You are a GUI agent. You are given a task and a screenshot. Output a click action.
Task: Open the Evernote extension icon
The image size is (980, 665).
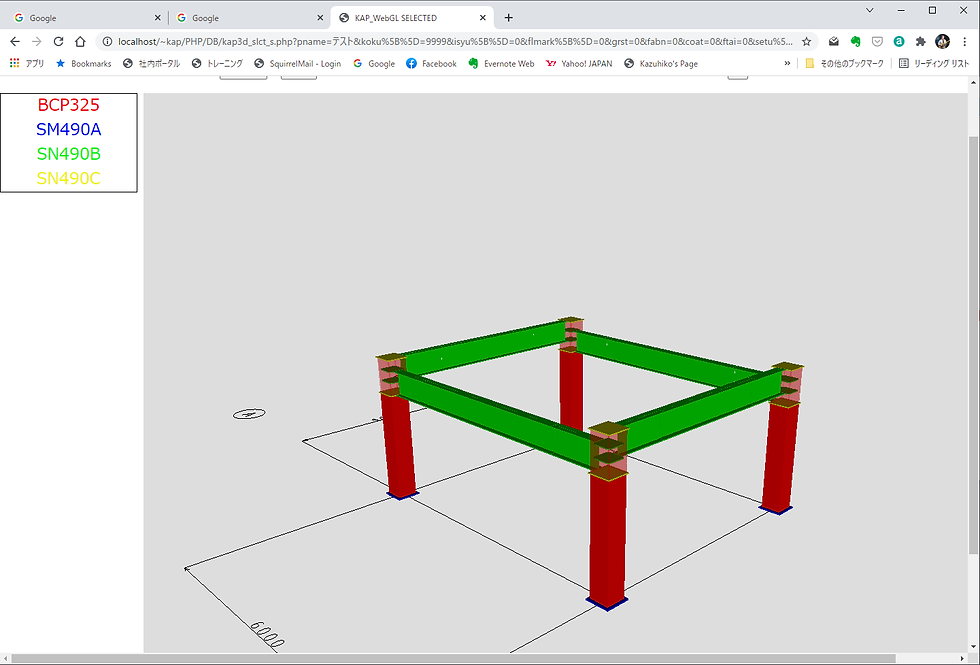click(x=855, y=42)
